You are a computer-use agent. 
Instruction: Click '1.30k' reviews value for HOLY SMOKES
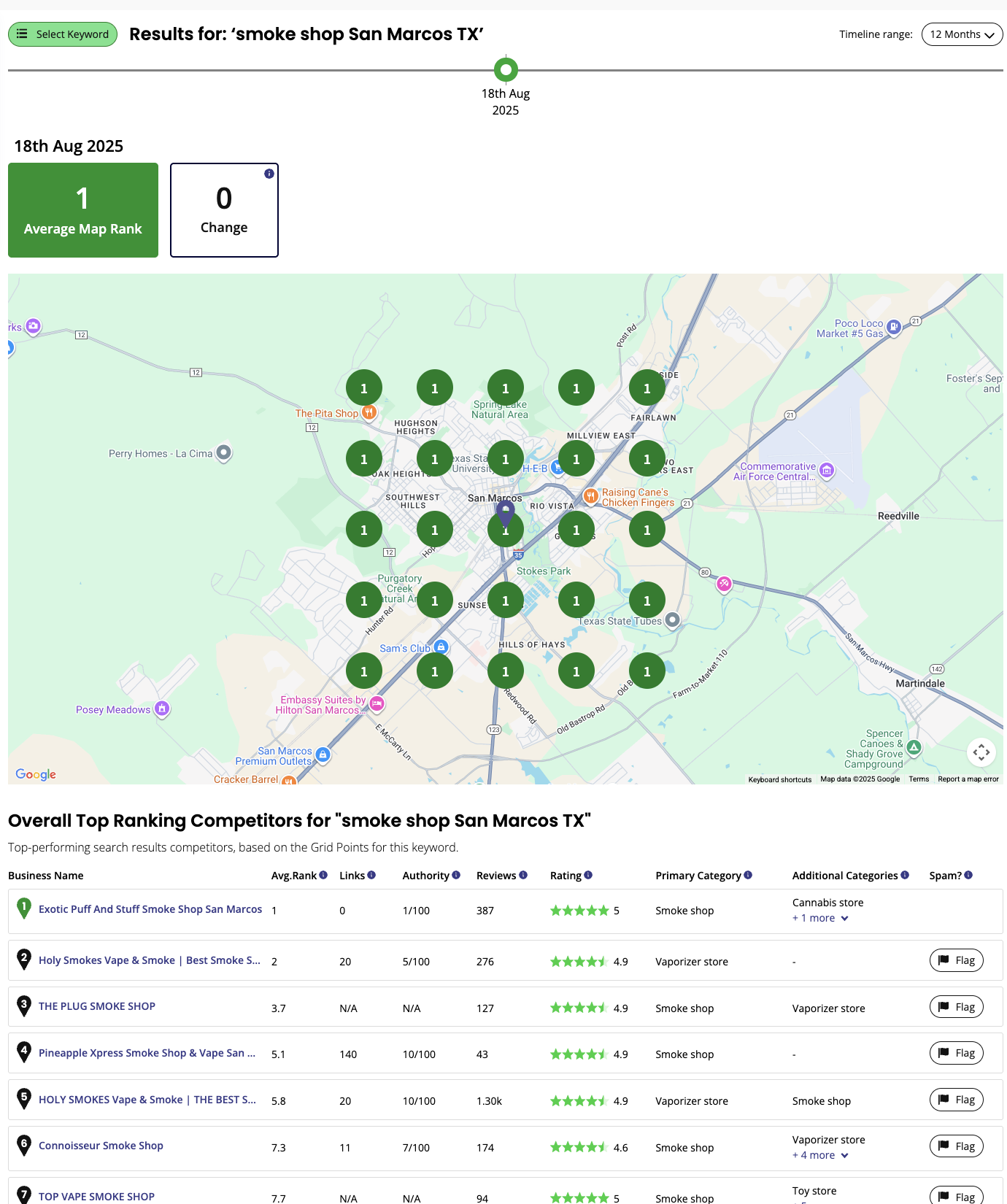click(489, 1101)
